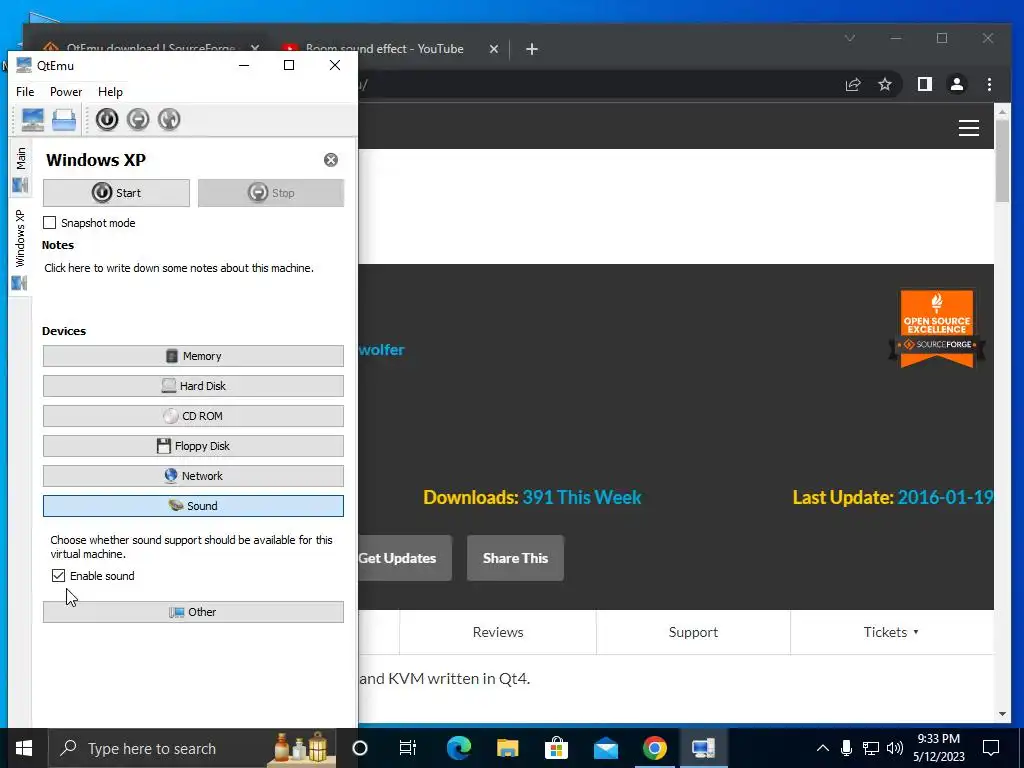The height and width of the screenshot is (768, 1024).
Task: Expand the Tickets dropdown tab
Action: coord(891,632)
